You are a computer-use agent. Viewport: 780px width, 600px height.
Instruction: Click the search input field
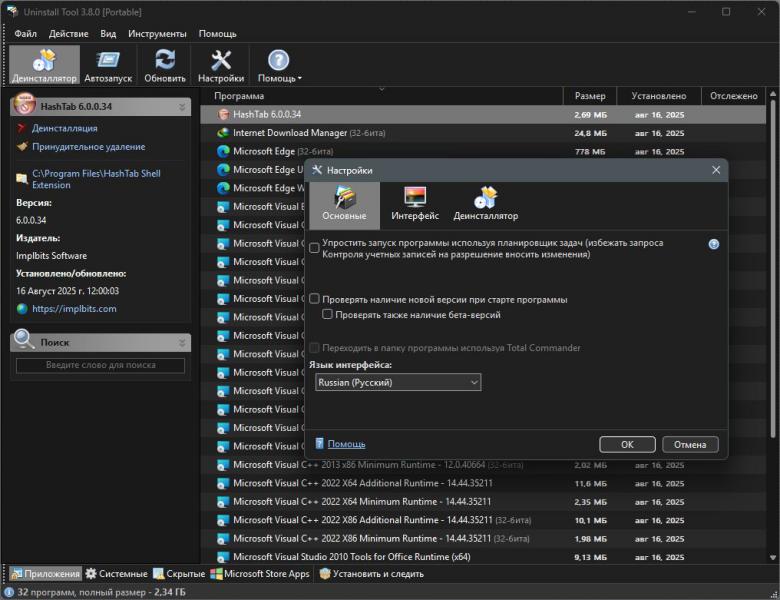[x=100, y=365]
